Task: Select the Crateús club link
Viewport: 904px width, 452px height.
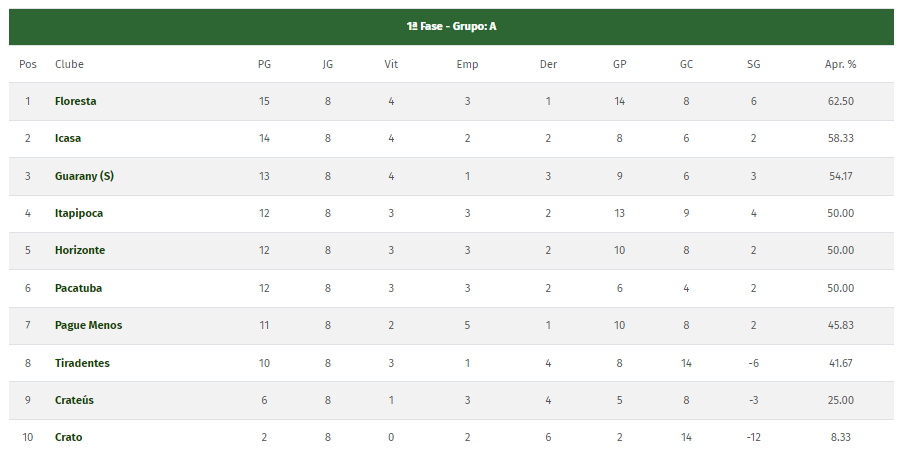Action: 76,400
